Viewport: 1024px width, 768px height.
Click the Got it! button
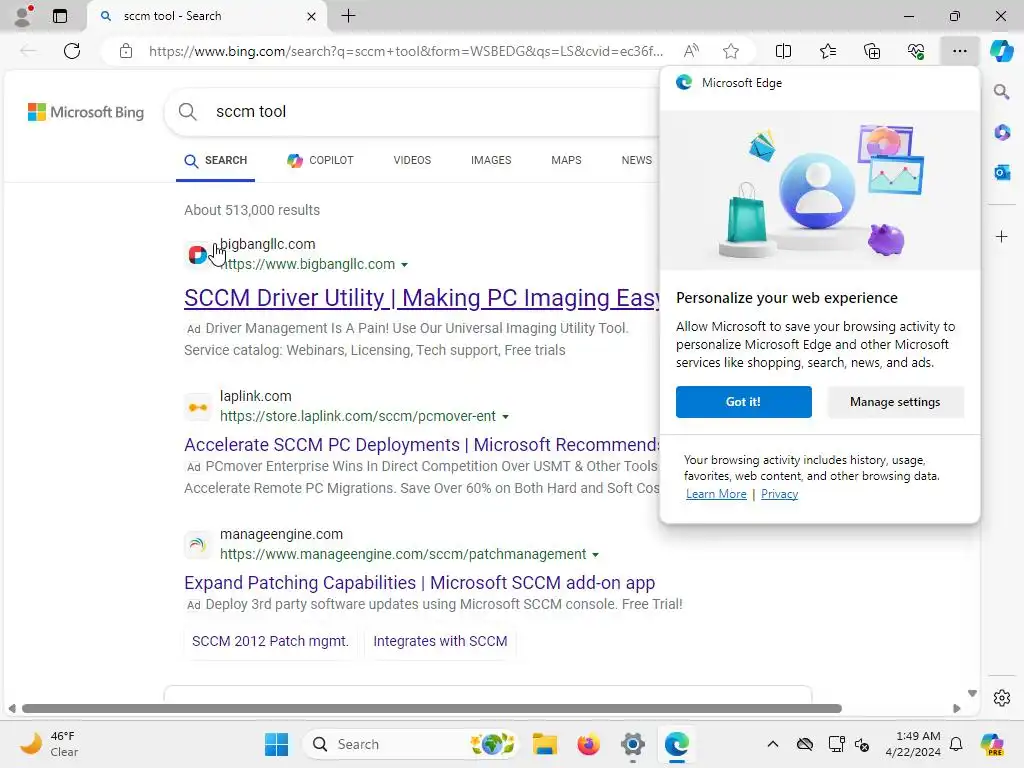(x=743, y=402)
